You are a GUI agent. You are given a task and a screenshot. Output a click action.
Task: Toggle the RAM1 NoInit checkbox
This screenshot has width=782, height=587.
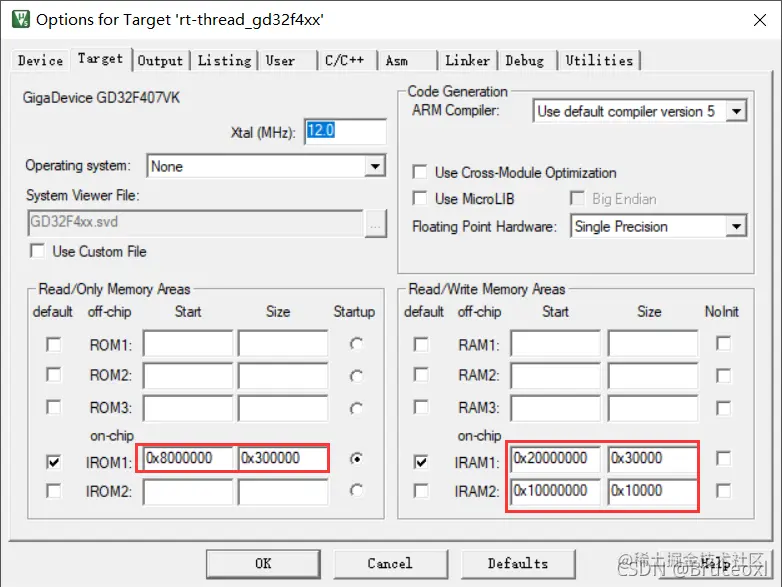(723, 343)
